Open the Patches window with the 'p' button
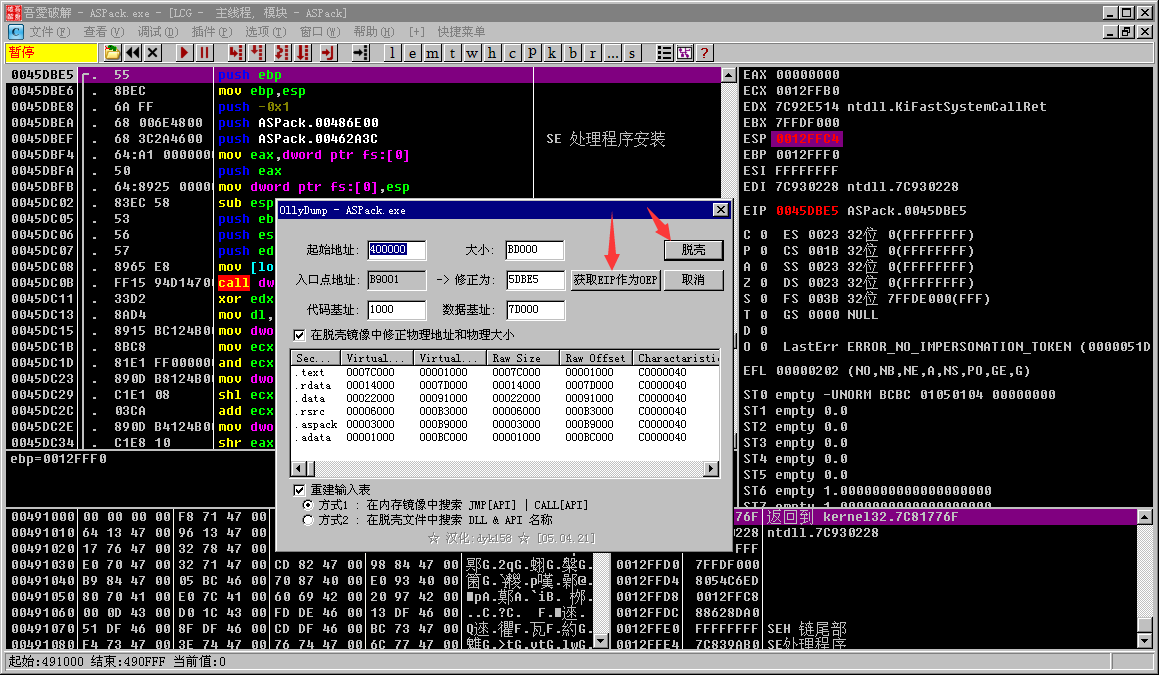Viewport: 1159px width, 675px height. point(532,52)
